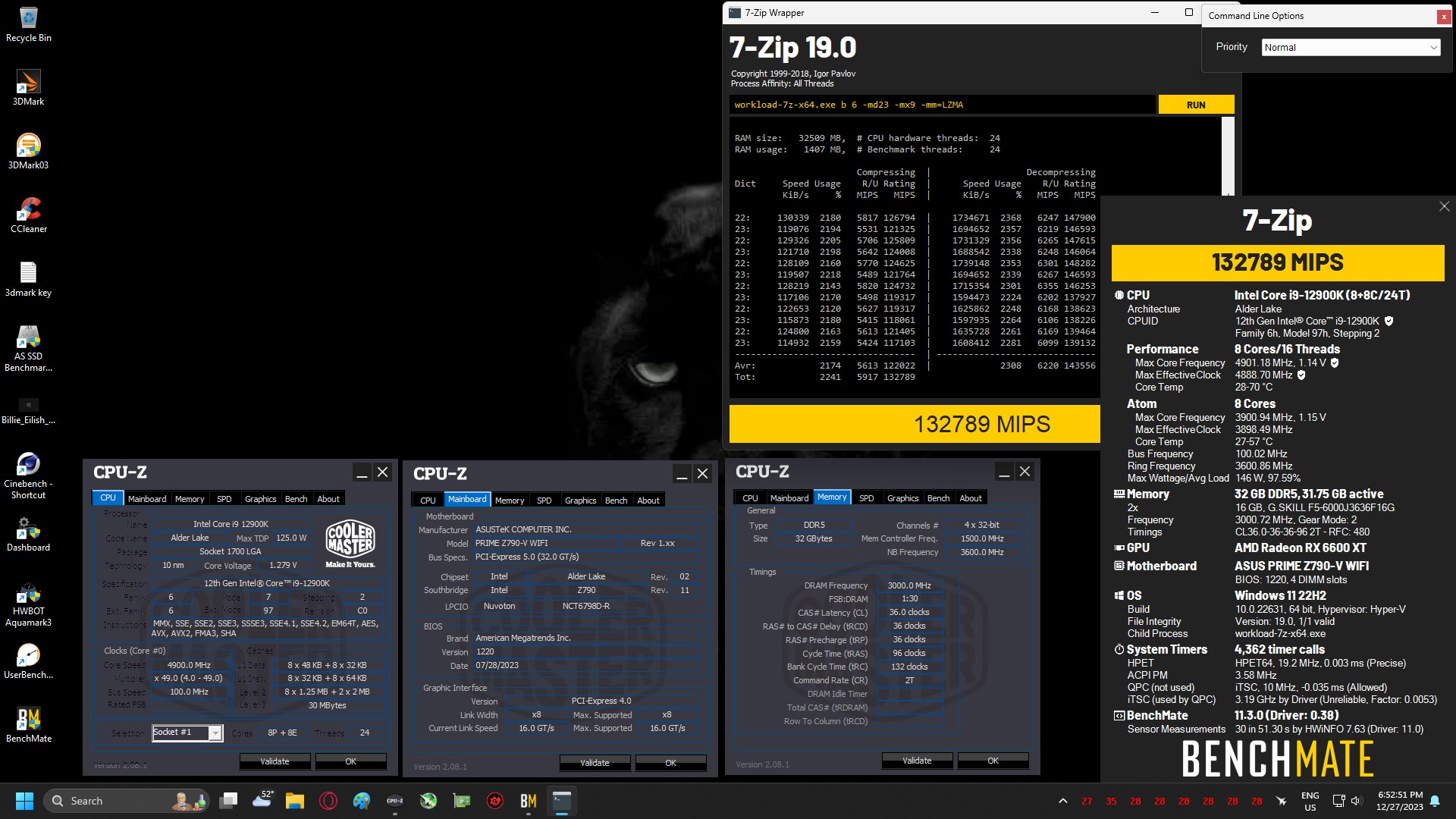The image size is (1456, 819).
Task: Open the Recycle Bin desktop icon
Action: (28, 25)
